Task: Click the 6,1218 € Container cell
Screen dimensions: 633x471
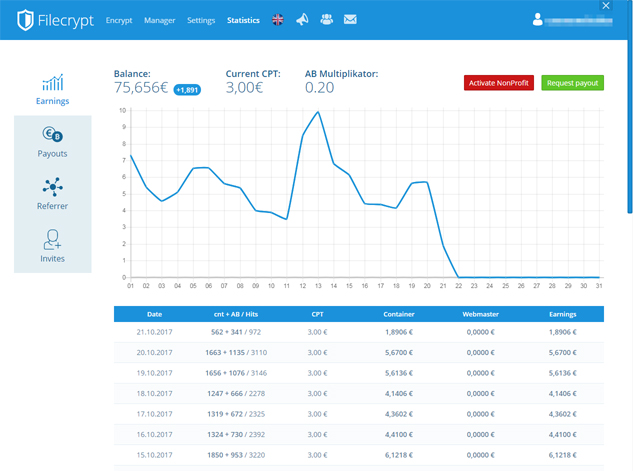Action: 399,455
